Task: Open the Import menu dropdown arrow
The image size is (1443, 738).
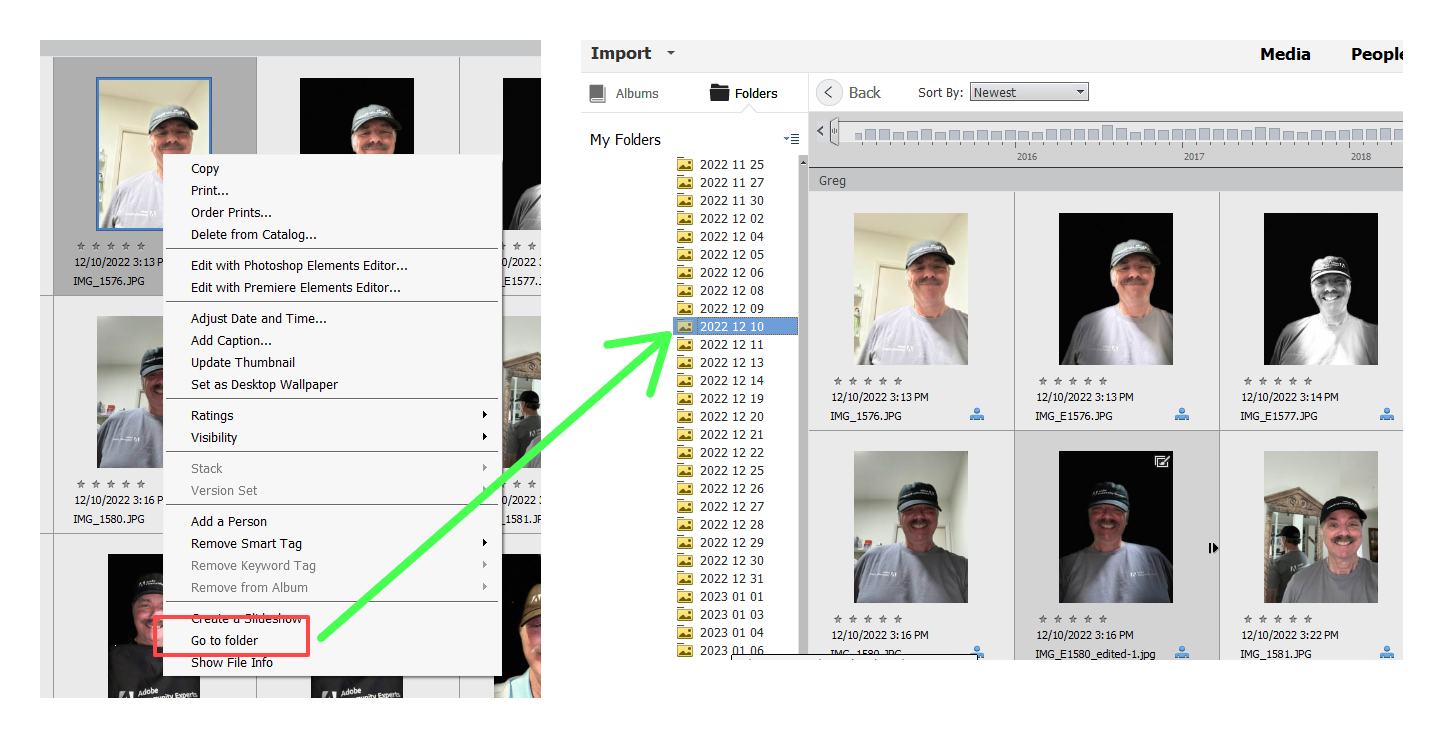Action: (669, 53)
